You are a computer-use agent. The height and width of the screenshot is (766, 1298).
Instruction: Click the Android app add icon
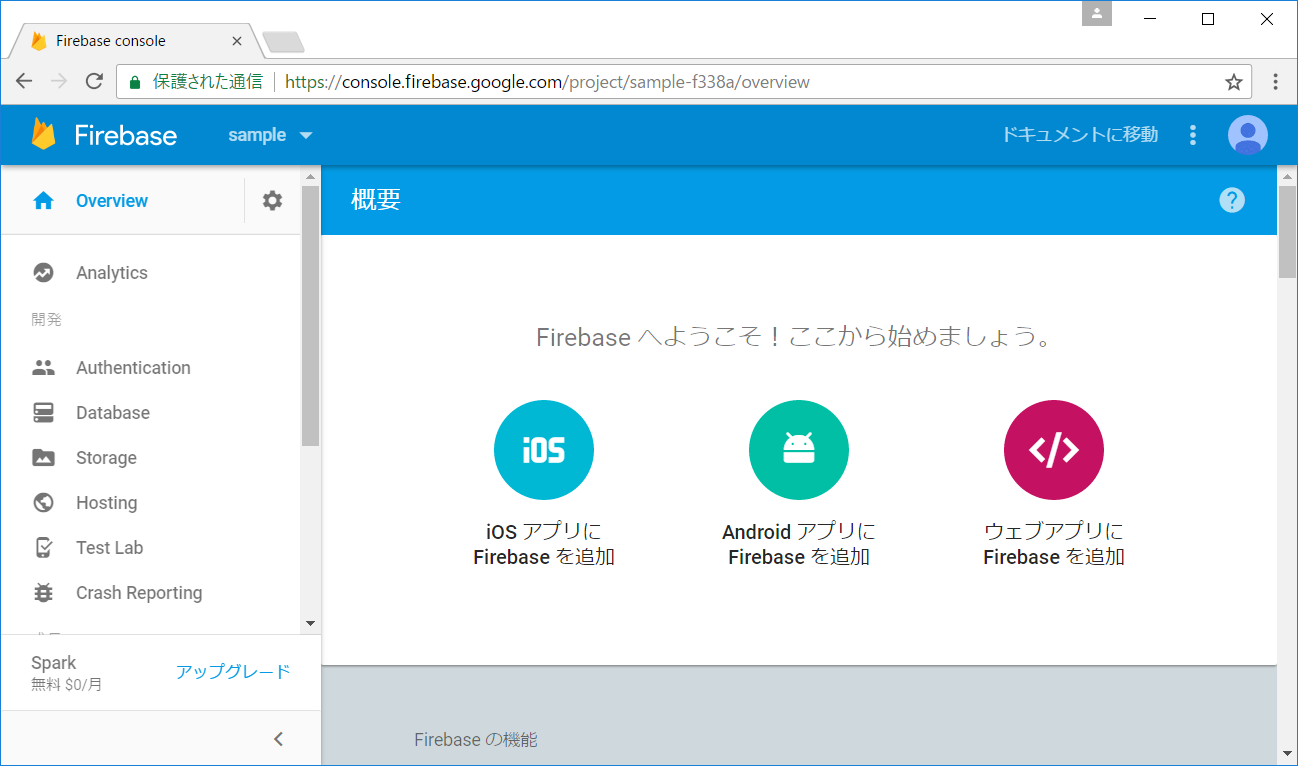pyautogui.click(x=798, y=450)
